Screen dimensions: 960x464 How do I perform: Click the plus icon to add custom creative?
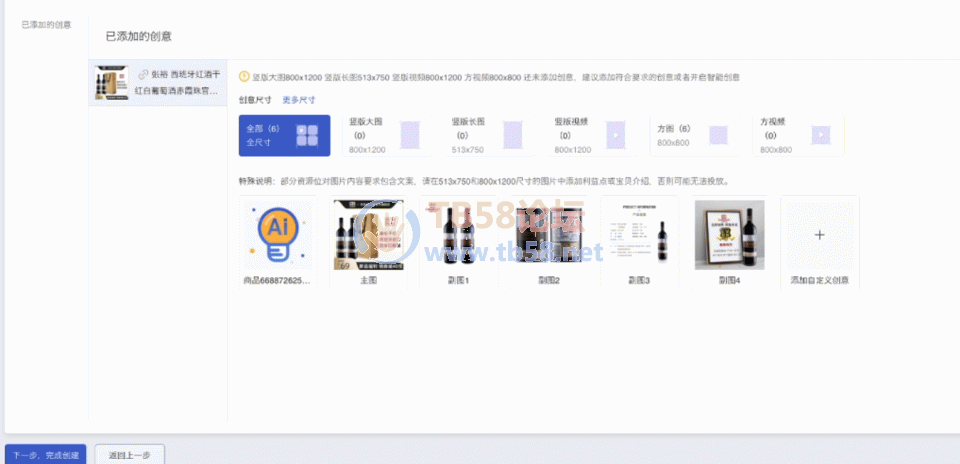click(819, 235)
